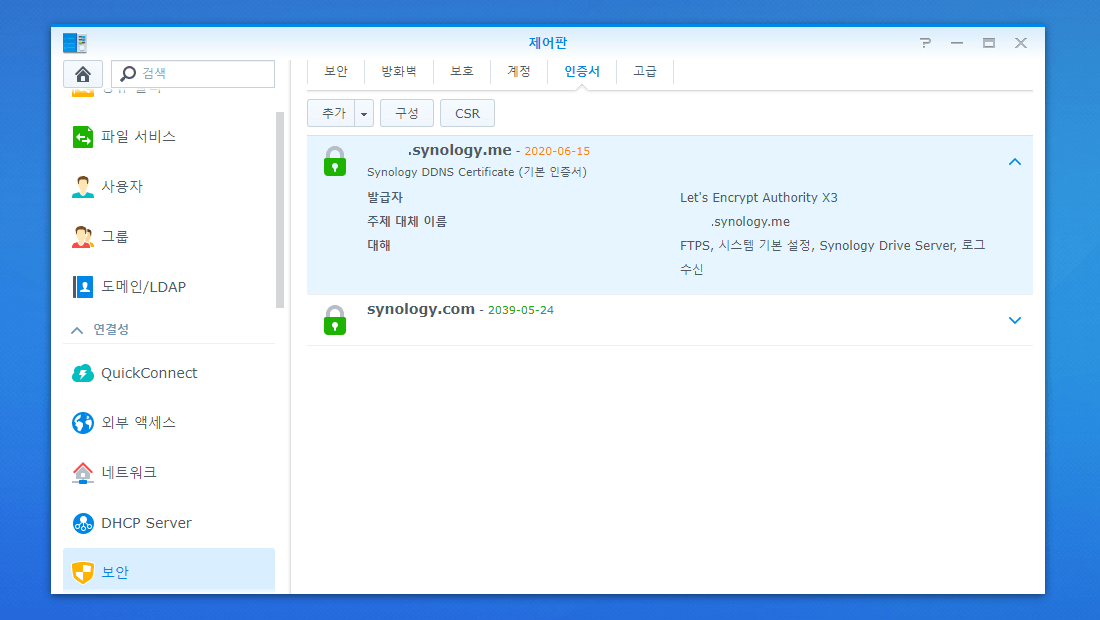Open the 도메인/LDAP icon
The width and height of the screenshot is (1100, 620).
[x=83, y=287]
